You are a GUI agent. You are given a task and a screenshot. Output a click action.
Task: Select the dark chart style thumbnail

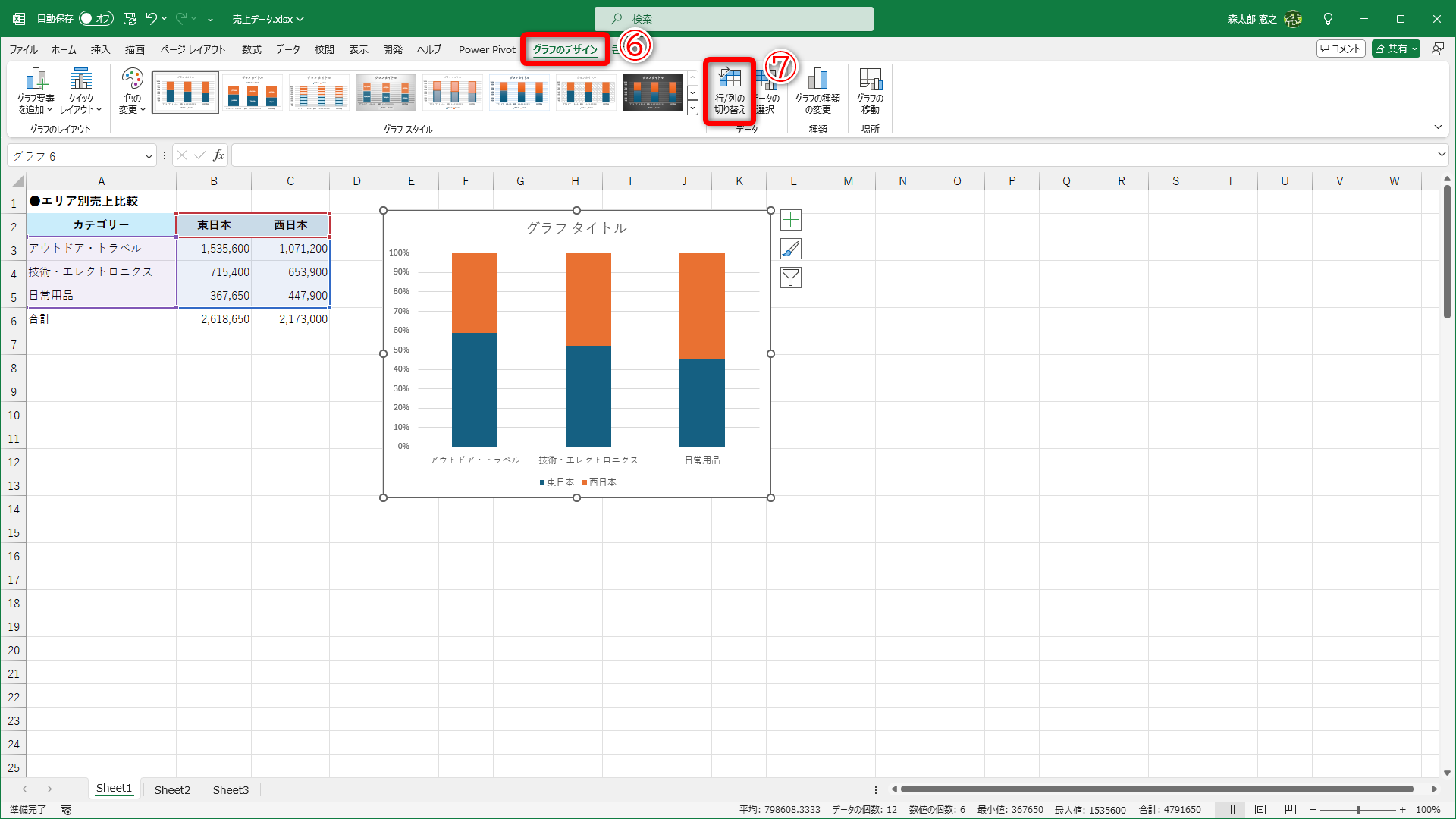click(652, 93)
